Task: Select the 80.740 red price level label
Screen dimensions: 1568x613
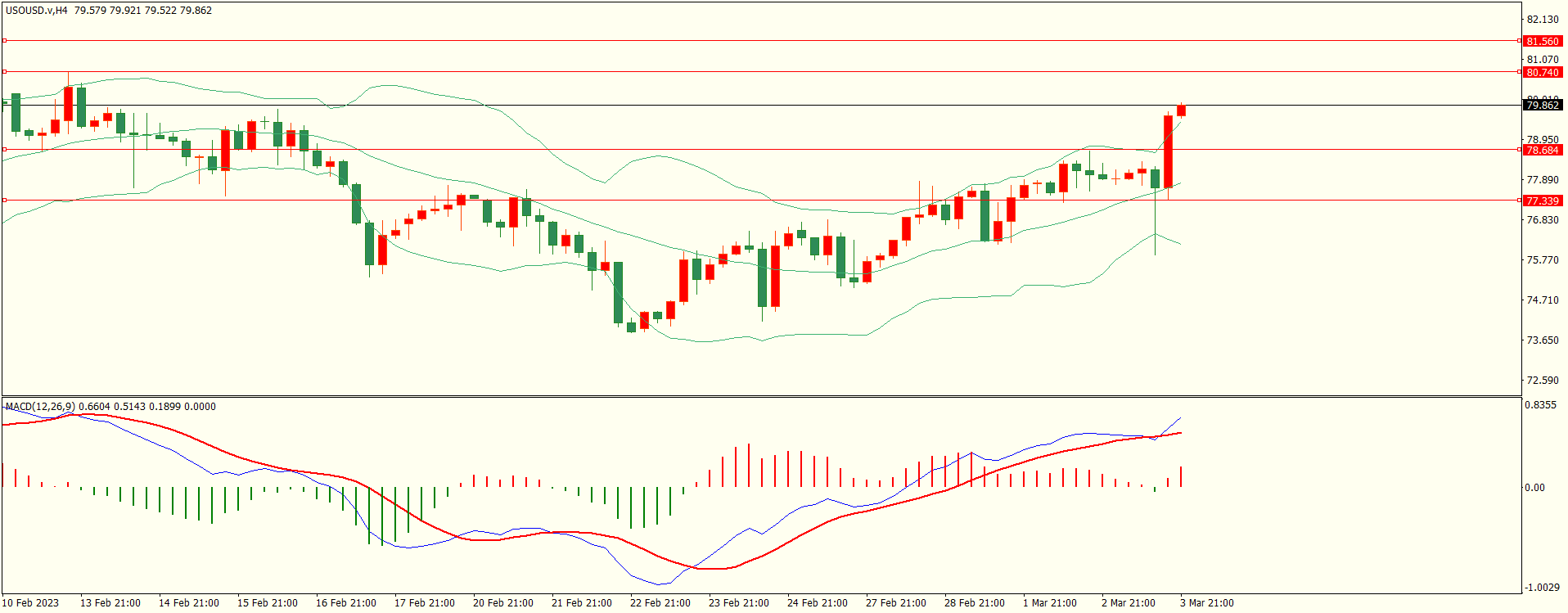Action: (x=1542, y=72)
